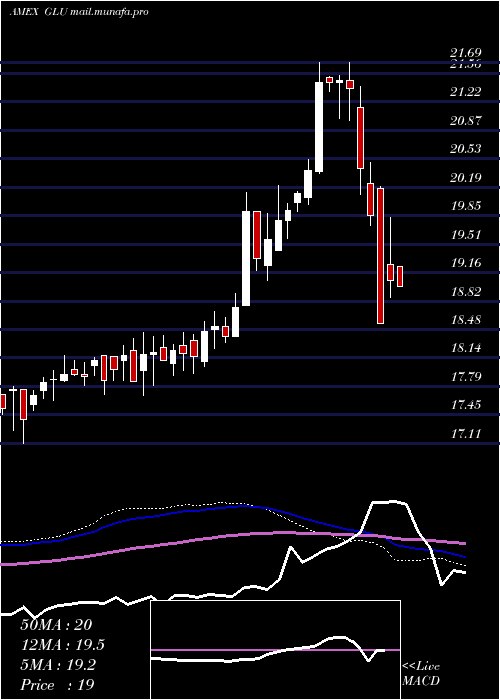Image resolution: width=500 pixels, height=700 pixels.
Task: Click the 20.53 price level label
Action: pos(466,149)
